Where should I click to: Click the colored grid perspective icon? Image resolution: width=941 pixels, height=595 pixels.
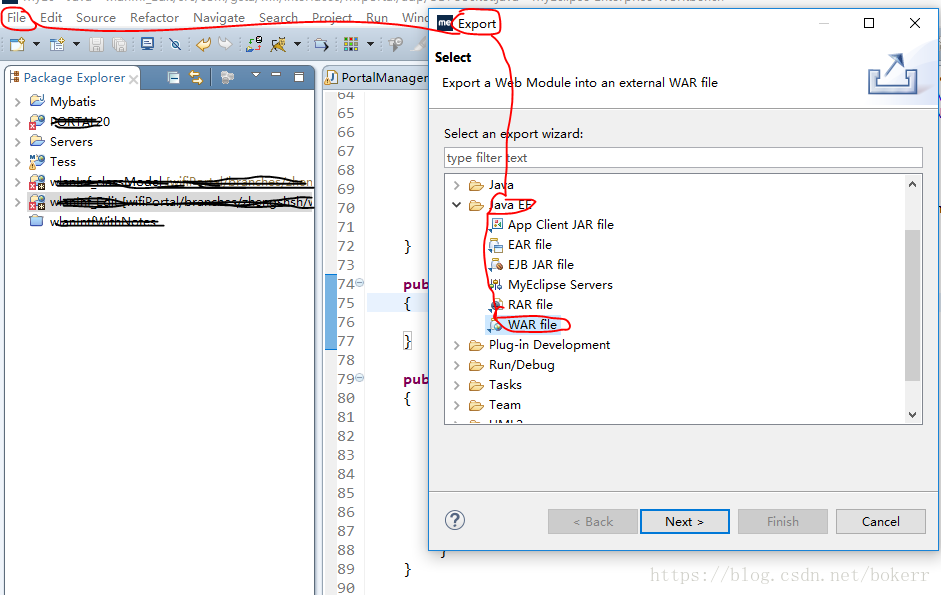pos(351,44)
